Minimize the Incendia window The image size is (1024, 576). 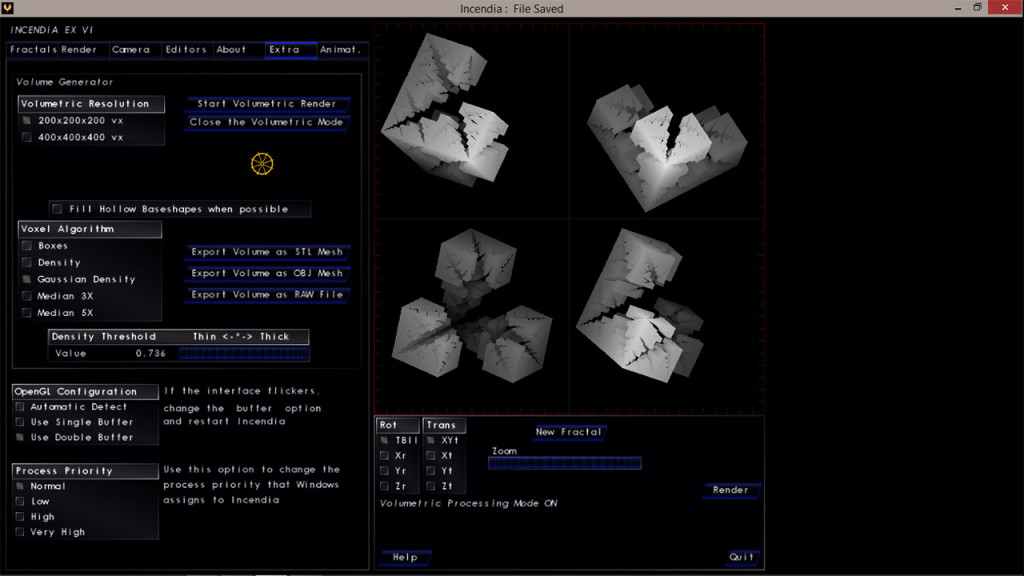click(958, 8)
